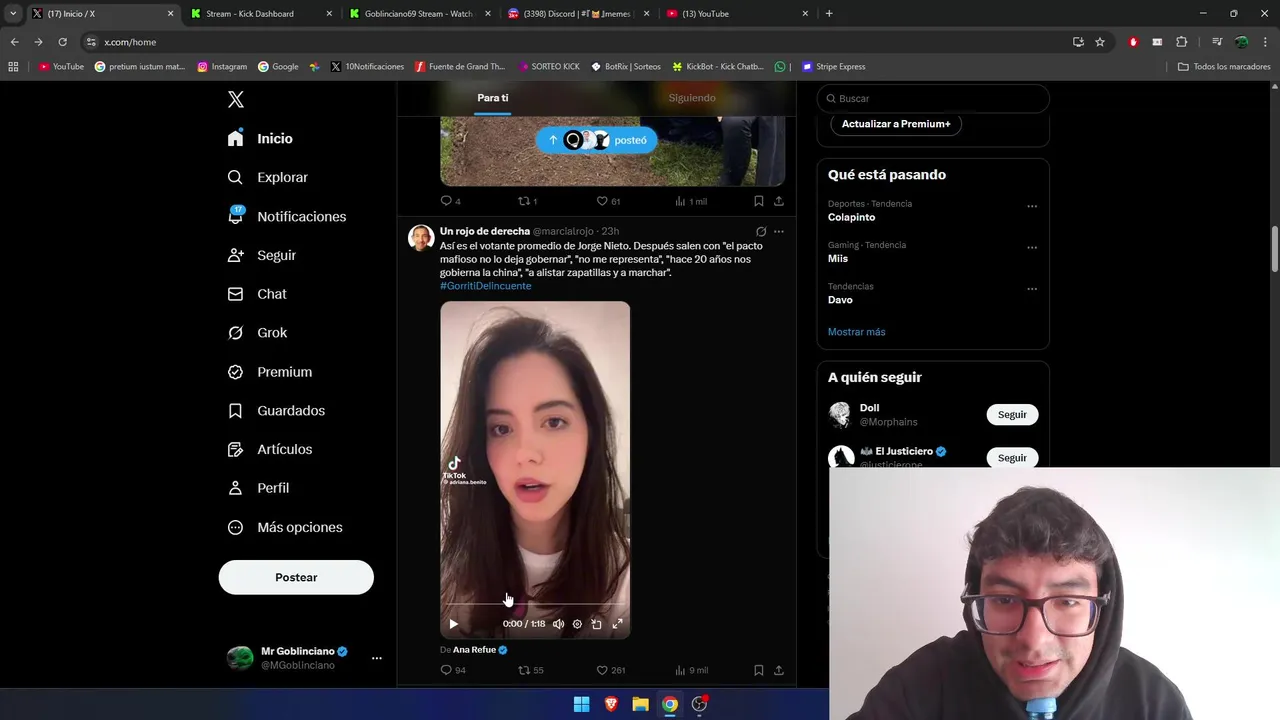Viewport: 1280px width, 720px height.
Task: Play the video in the post
Action: 453,624
